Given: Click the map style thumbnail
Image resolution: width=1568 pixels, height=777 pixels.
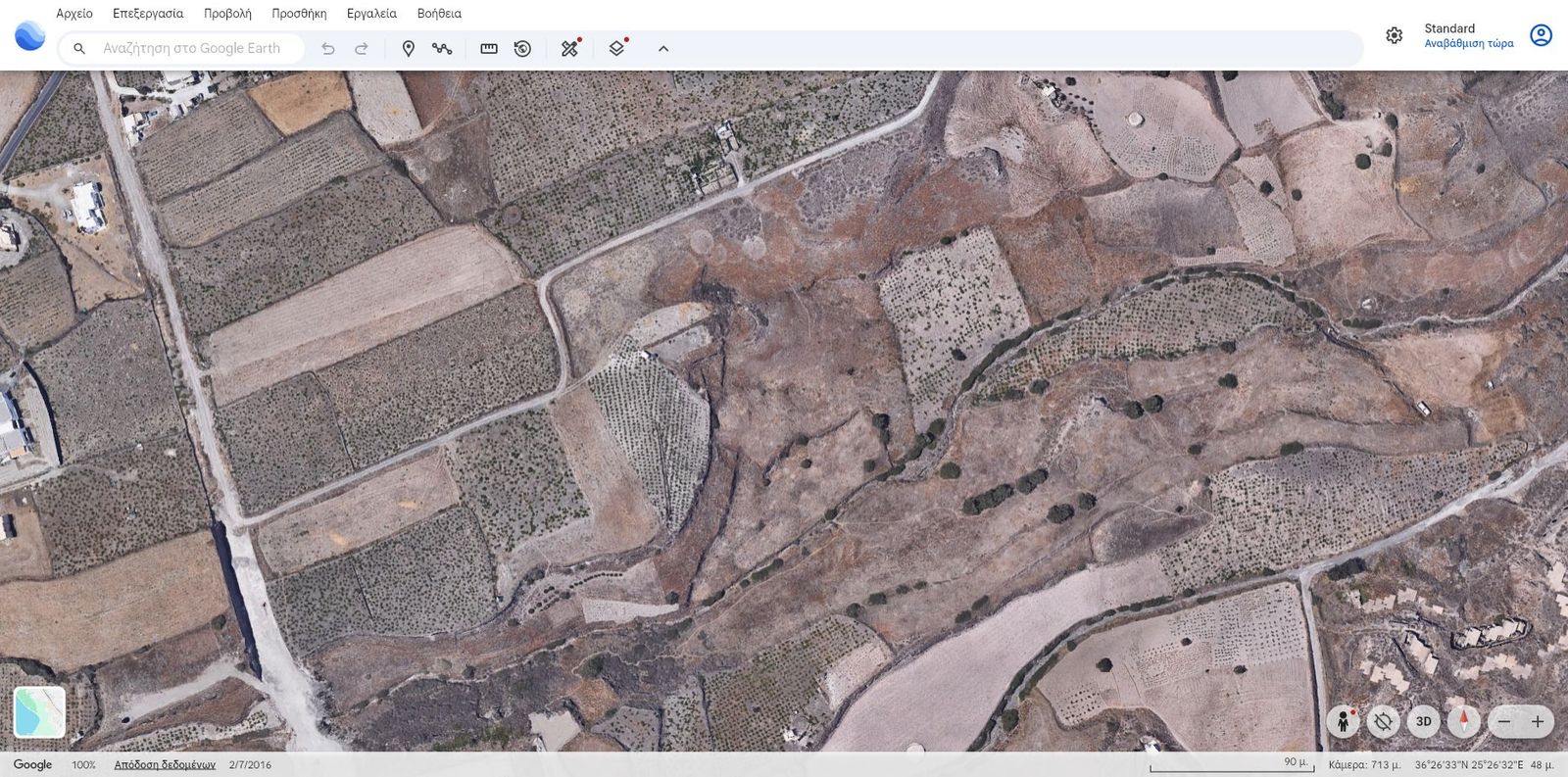Looking at the screenshot, I should [x=39, y=711].
